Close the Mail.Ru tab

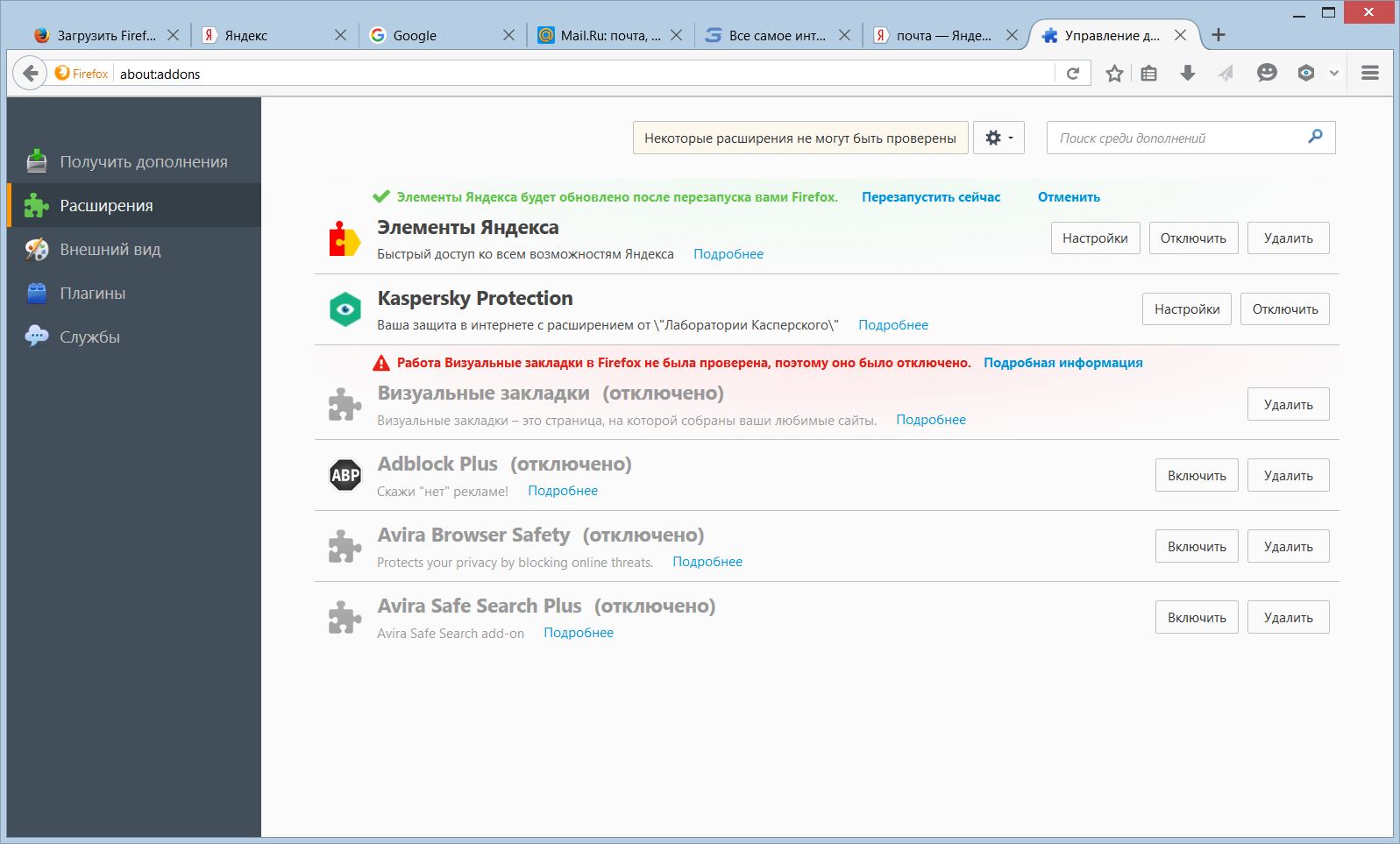pyautogui.click(x=676, y=35)
